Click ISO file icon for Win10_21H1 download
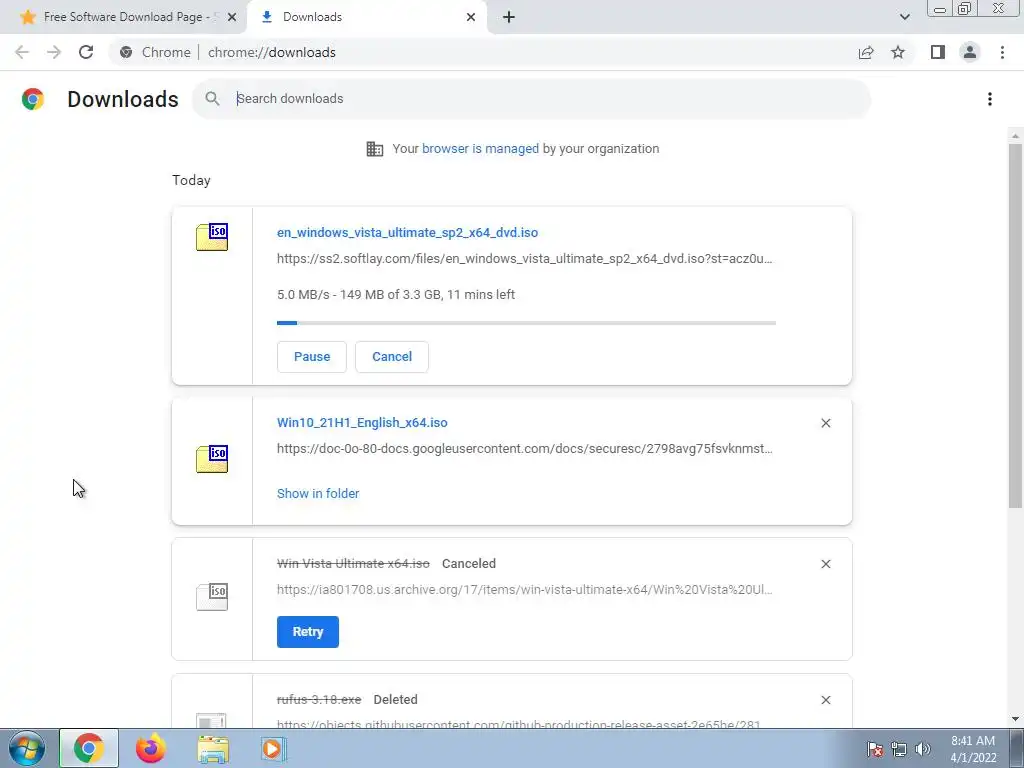This screenshot has height=768, width=1024. click(212, 459)
